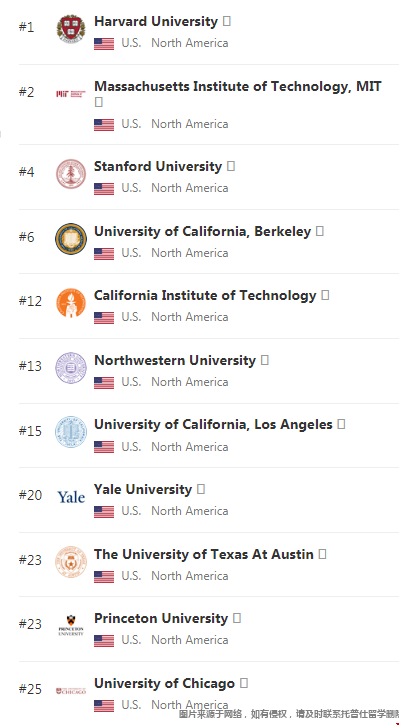Viewport: 399px width, 725px height.
Task: Click the Yale wordmark logo
Action: pyautogui.click(x=71, y=497)
